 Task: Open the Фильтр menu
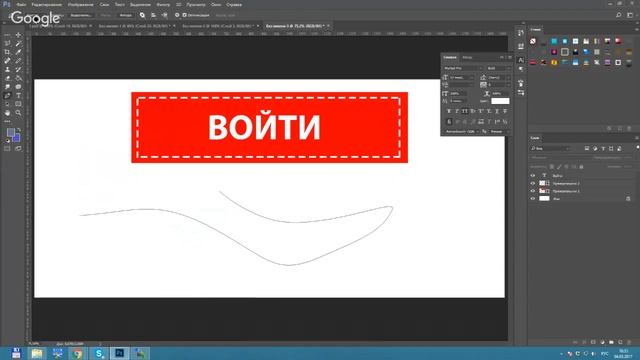tap(163, 4)
